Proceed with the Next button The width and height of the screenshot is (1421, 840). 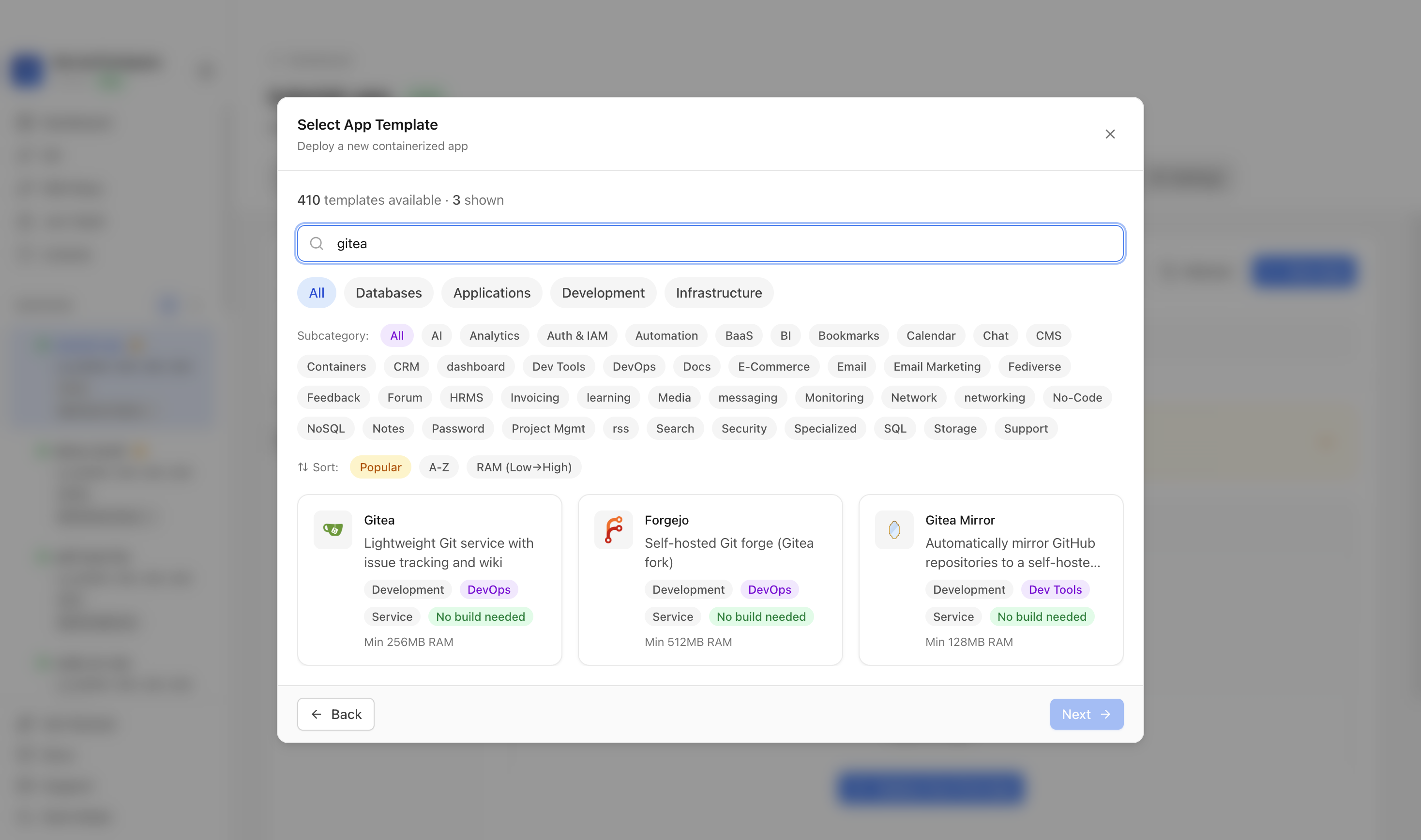(x=1087, y=714)
